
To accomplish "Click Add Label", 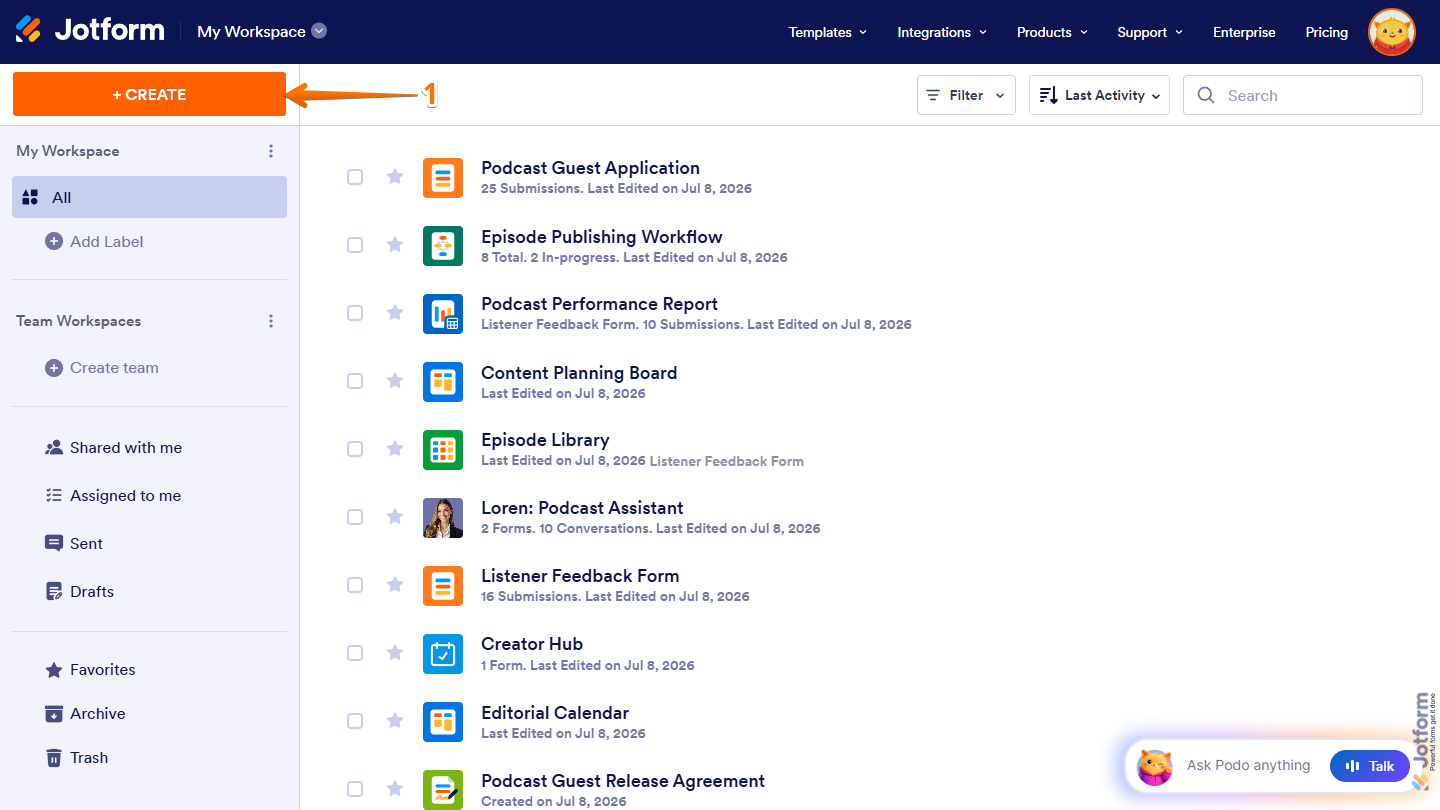I will tap(95, 241).
